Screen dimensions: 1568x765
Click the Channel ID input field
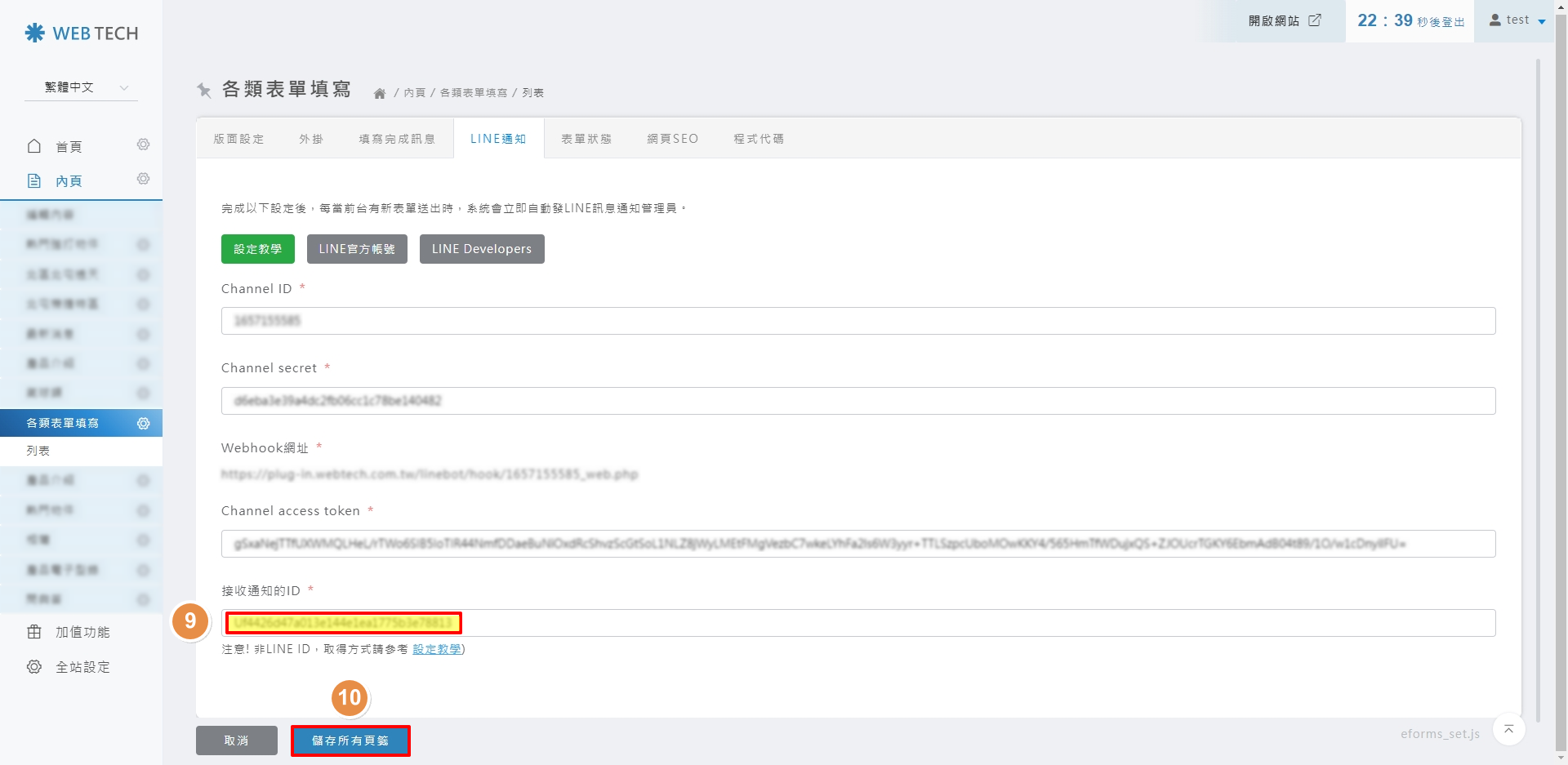coord(857,321)
